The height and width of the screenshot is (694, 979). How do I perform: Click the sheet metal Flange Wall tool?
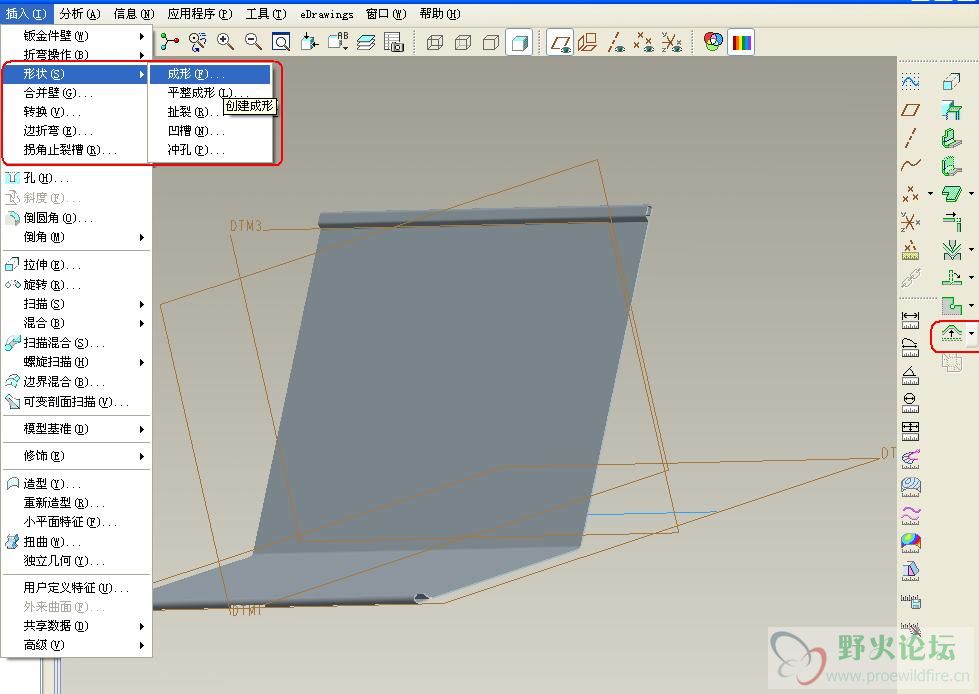point(952,165)
